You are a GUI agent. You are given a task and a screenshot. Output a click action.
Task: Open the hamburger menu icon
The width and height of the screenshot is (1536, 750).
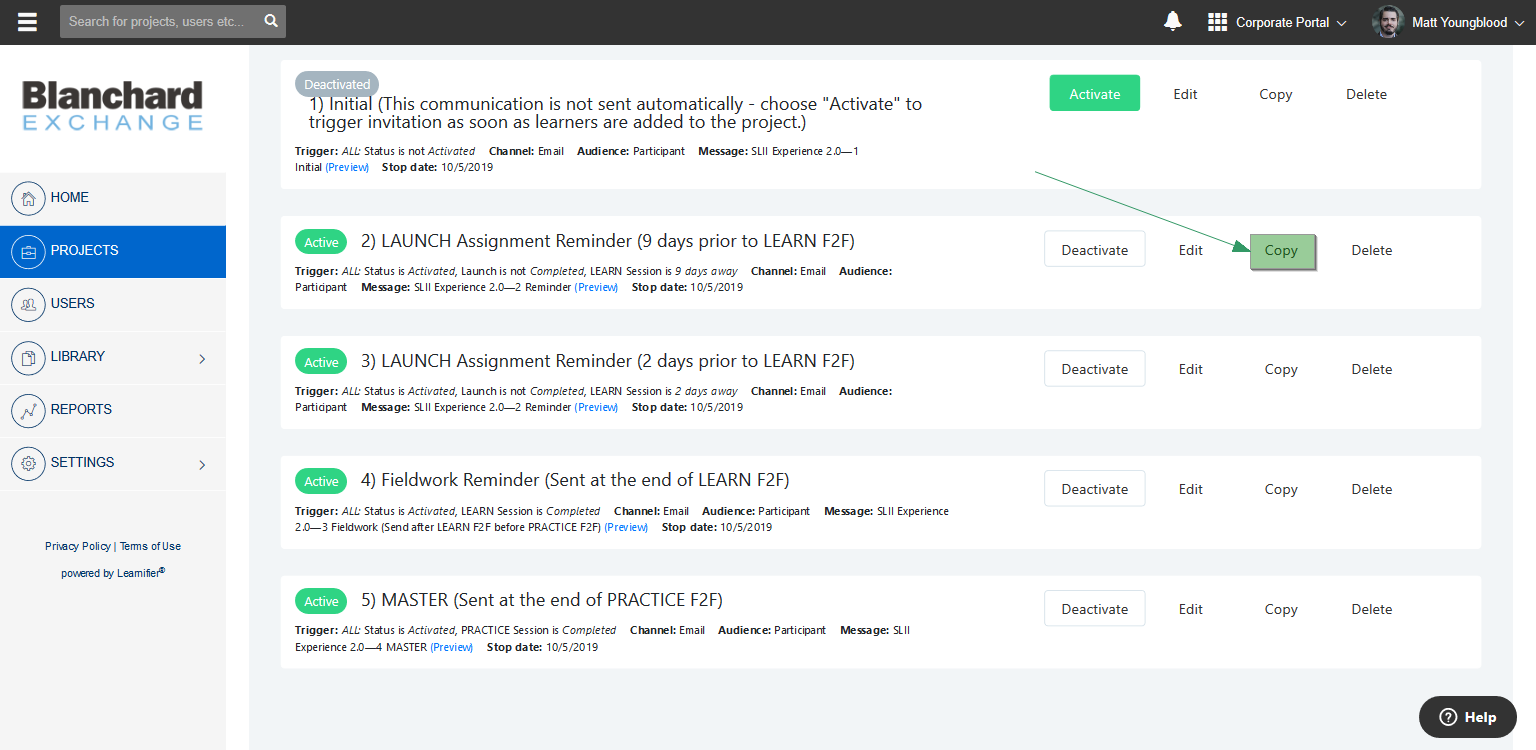(27, 22)
